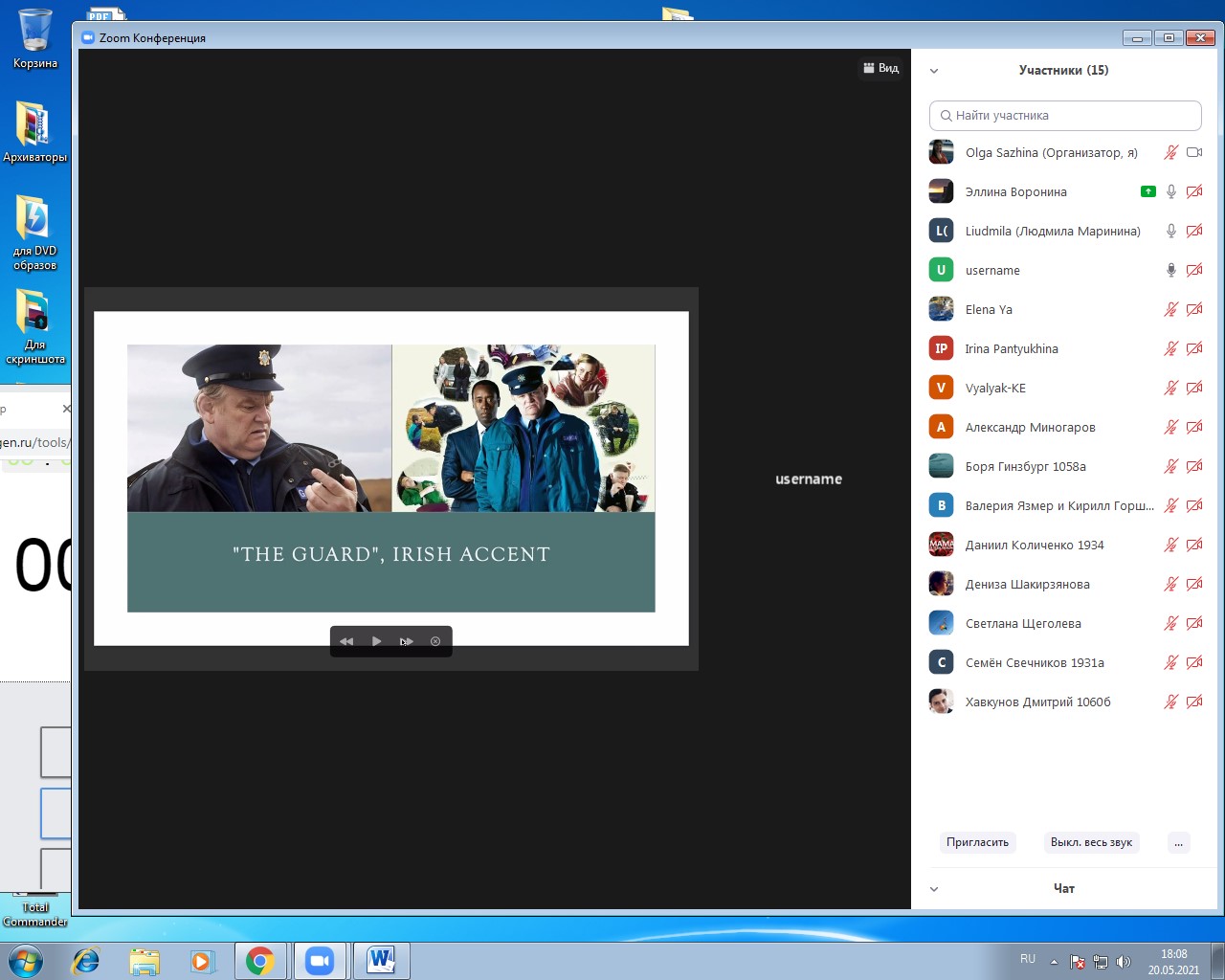Viewport: 1225px width, 980px height.
Task: Click Александр Миногаров's muted microphone icon
Action: pyautogui.click(x=1170, y=427)
